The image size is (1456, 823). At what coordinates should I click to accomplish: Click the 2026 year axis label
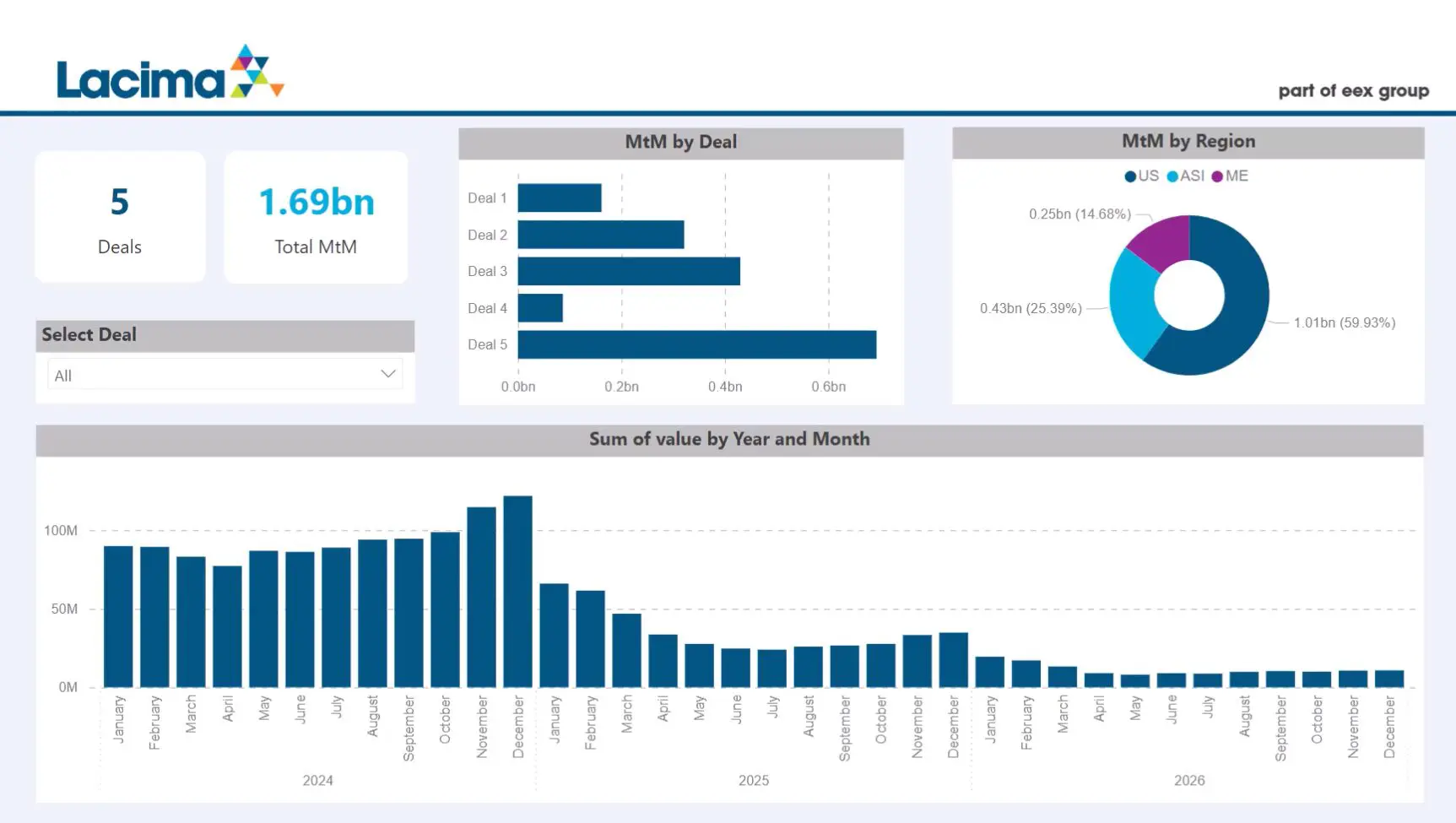(1189, 781)
